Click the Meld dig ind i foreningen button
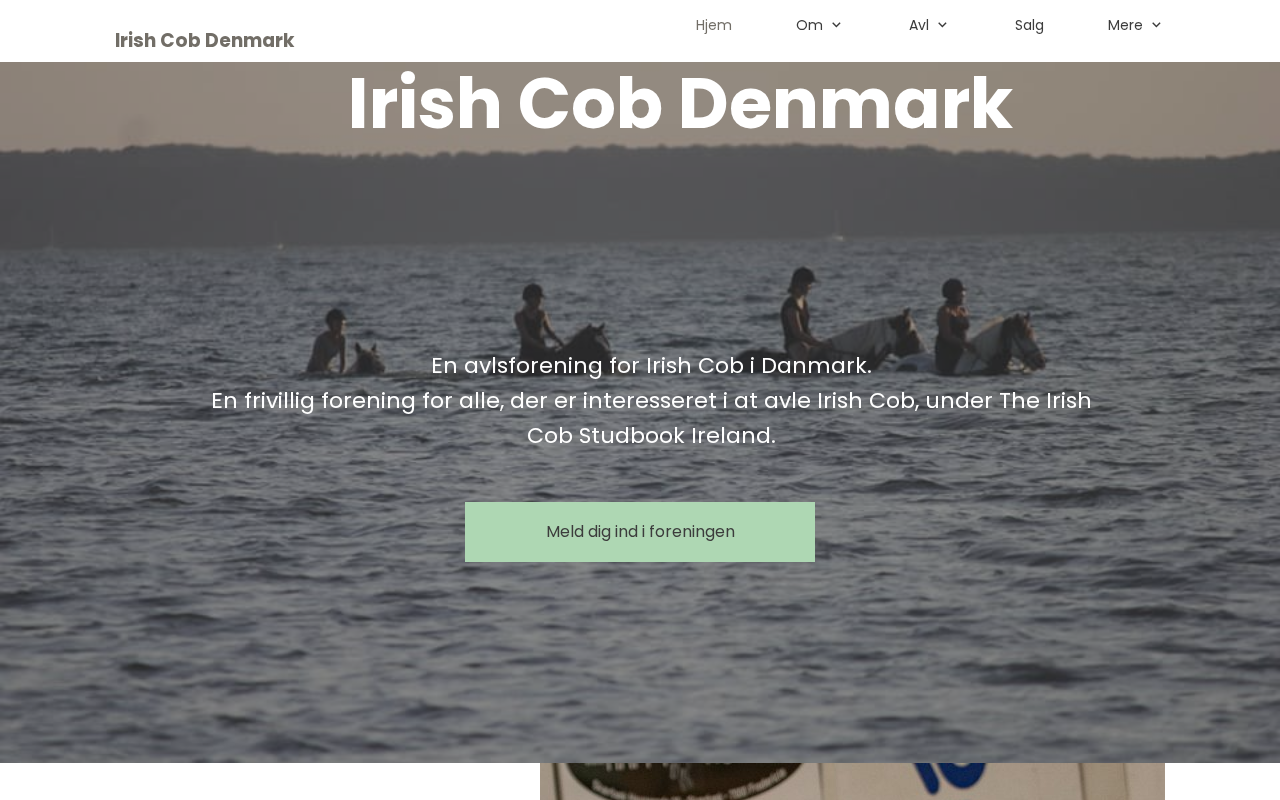The height and width of the screenshot is (800, 1280). [x=640, y=532]
